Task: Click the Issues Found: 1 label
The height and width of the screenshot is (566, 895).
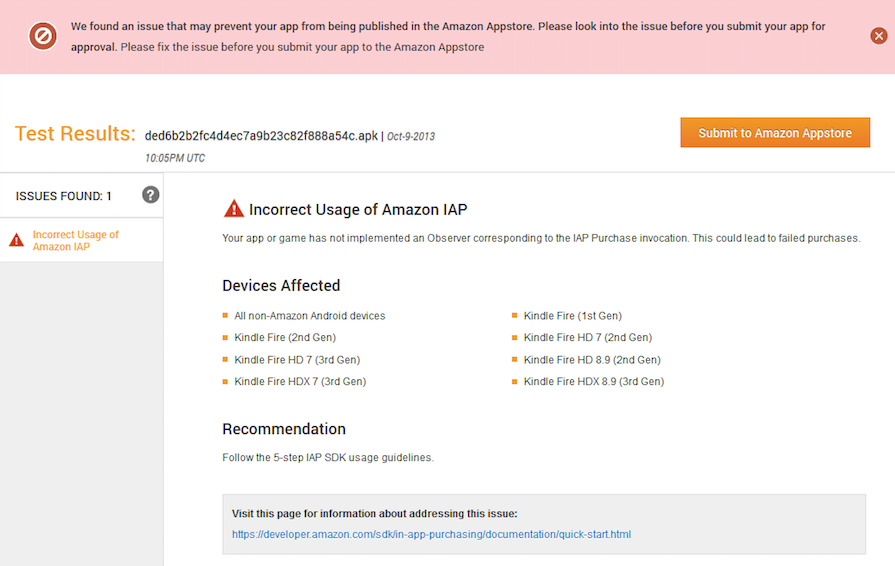Action: point(64,196)
